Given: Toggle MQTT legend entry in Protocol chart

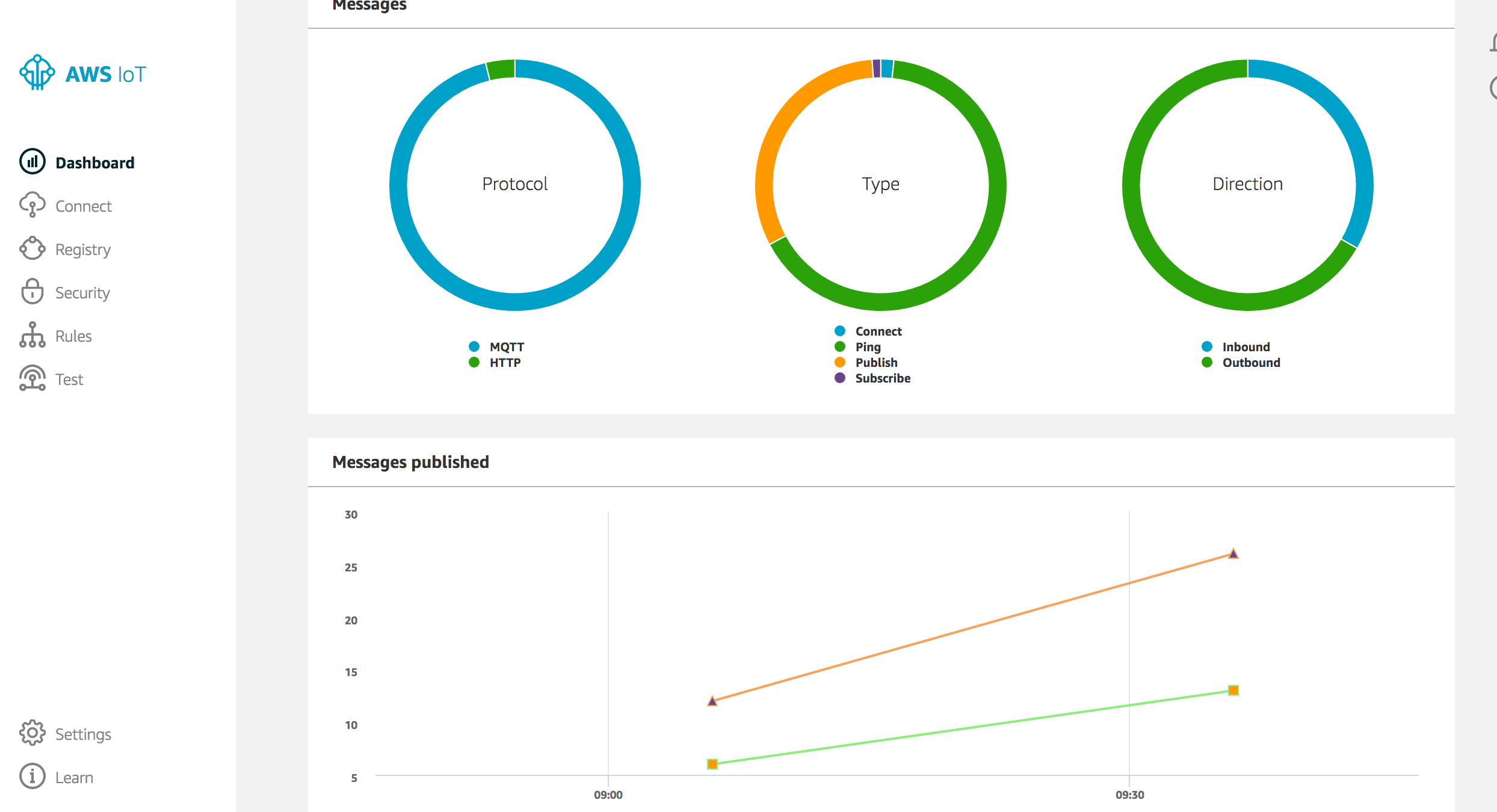Looking at the screenshot, I should click(507, 347).
